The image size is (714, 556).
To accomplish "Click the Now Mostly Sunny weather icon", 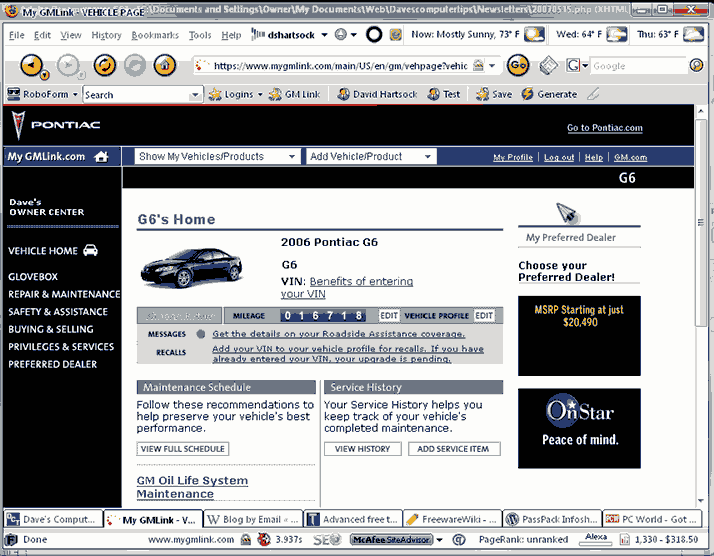I will click(x=534, y=35).
